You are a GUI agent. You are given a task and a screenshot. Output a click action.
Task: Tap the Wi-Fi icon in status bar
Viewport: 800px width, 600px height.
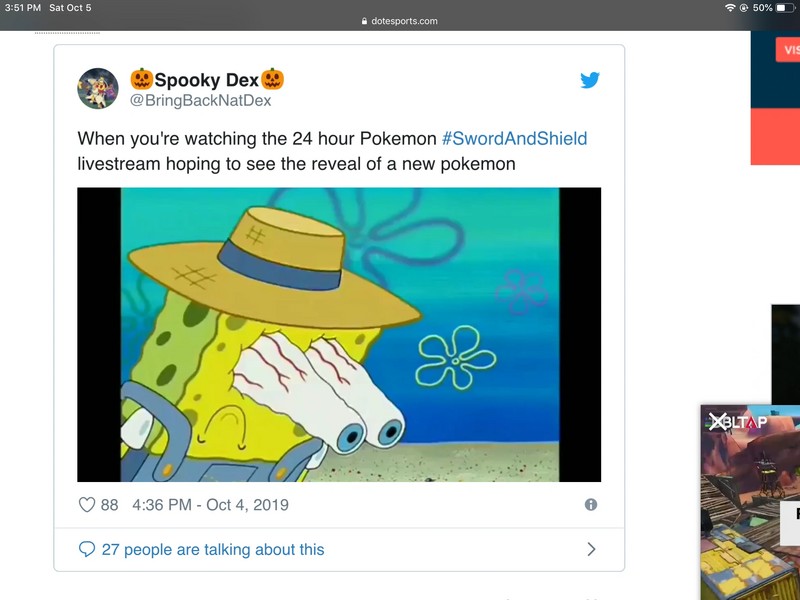click(x=731, y=8)
